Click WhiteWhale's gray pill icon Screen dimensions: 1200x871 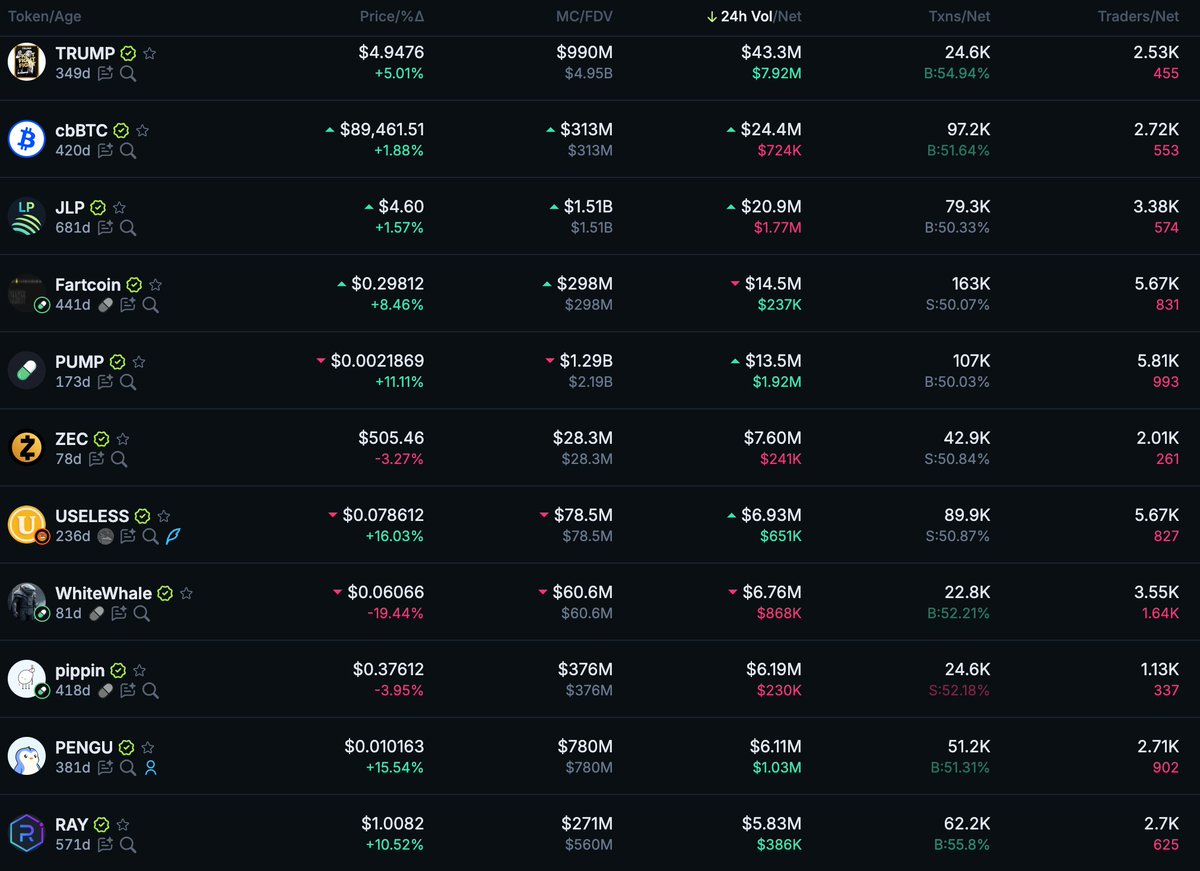96,613
